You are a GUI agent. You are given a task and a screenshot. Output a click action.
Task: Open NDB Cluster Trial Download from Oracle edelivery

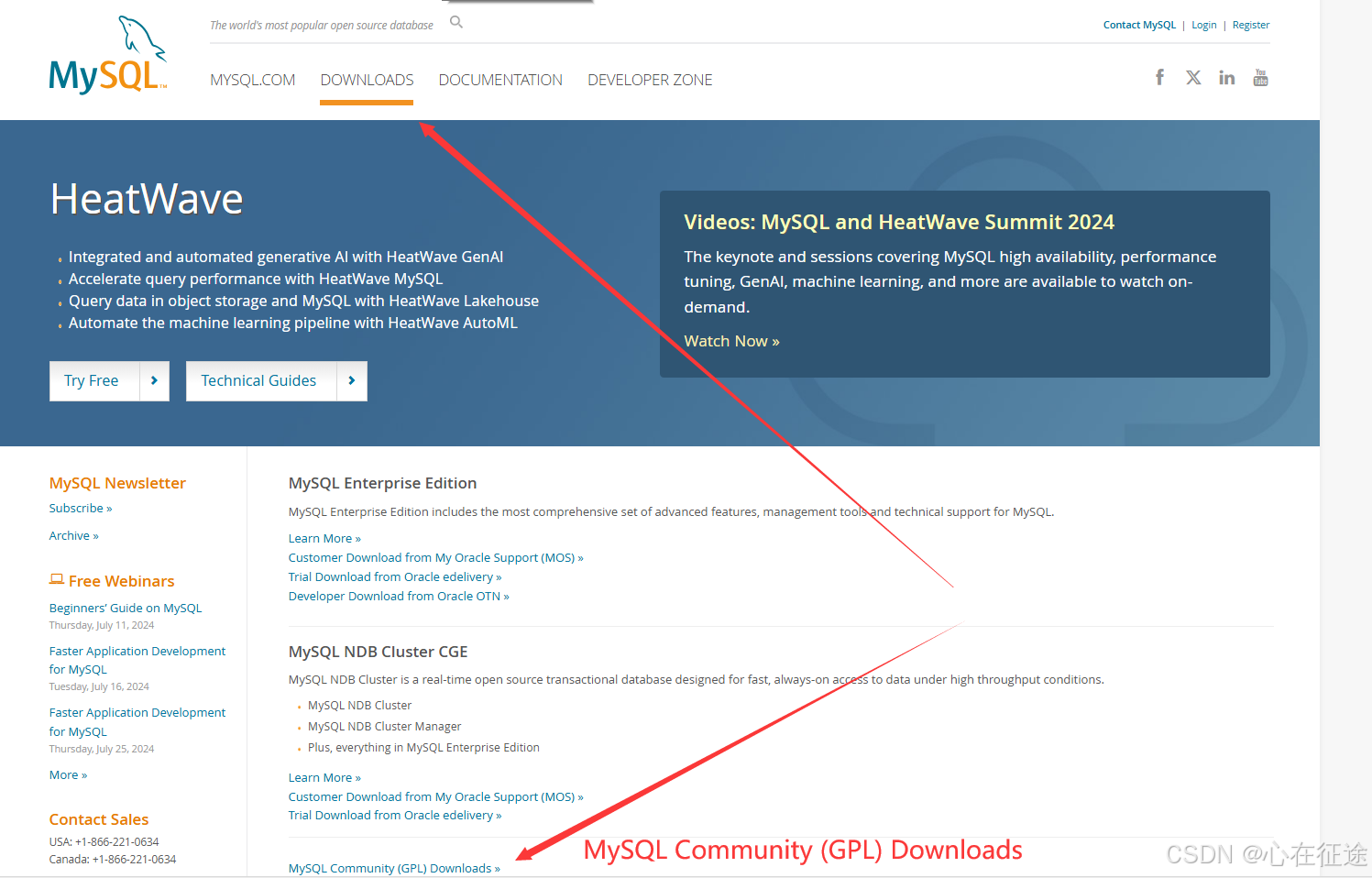point(395,815)
